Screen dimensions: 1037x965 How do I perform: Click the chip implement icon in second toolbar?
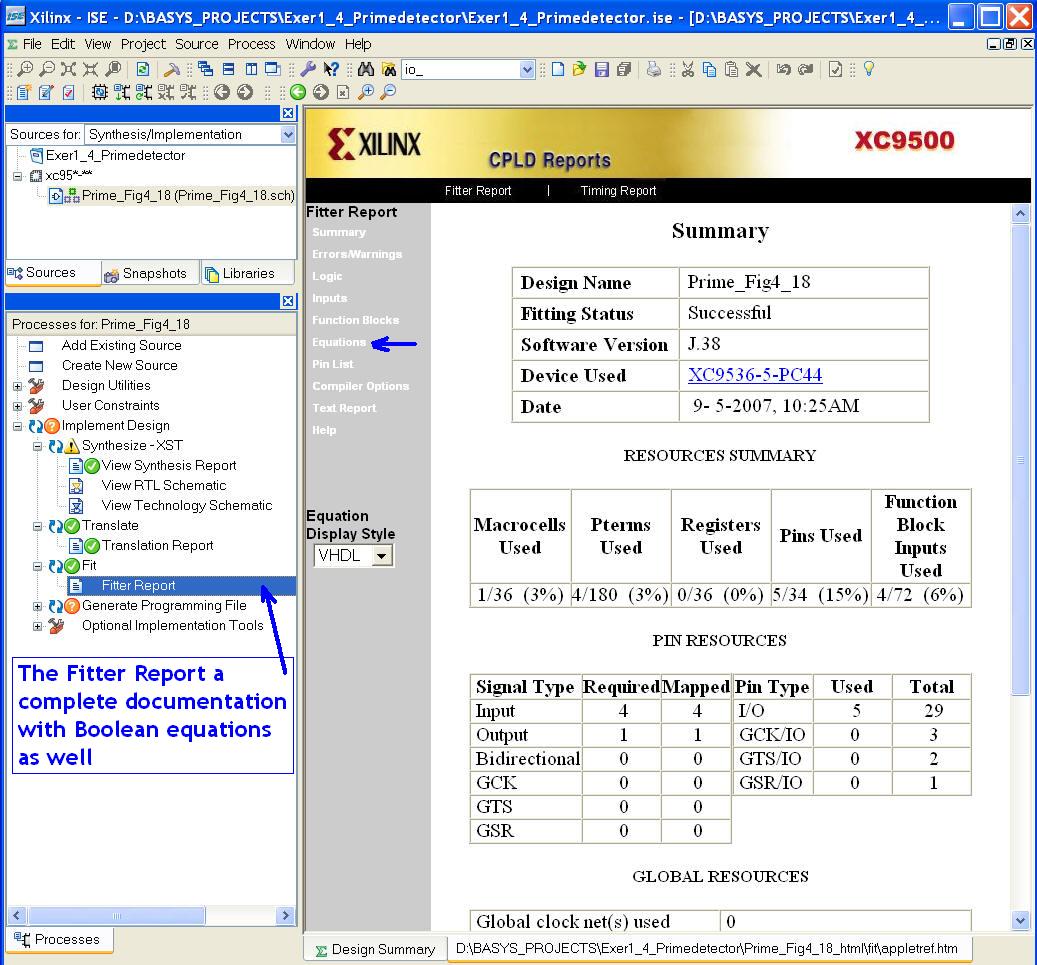pos(100,92)
